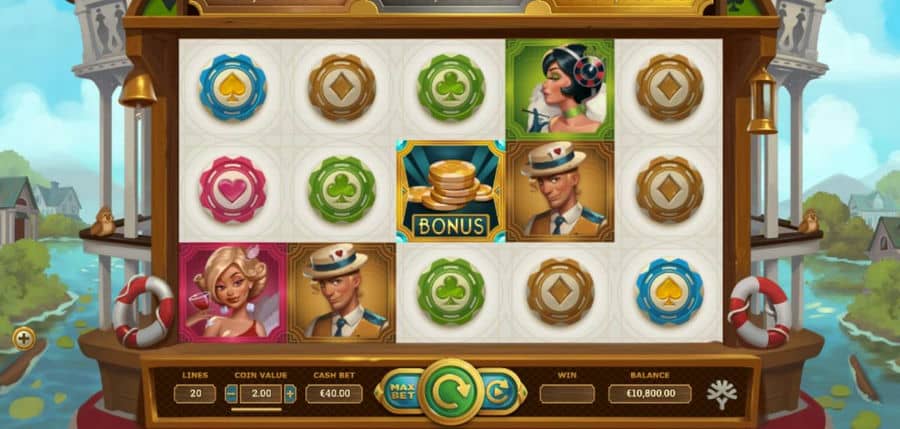Select the dark-haired lady symbol on green background

tap(560, 90)
